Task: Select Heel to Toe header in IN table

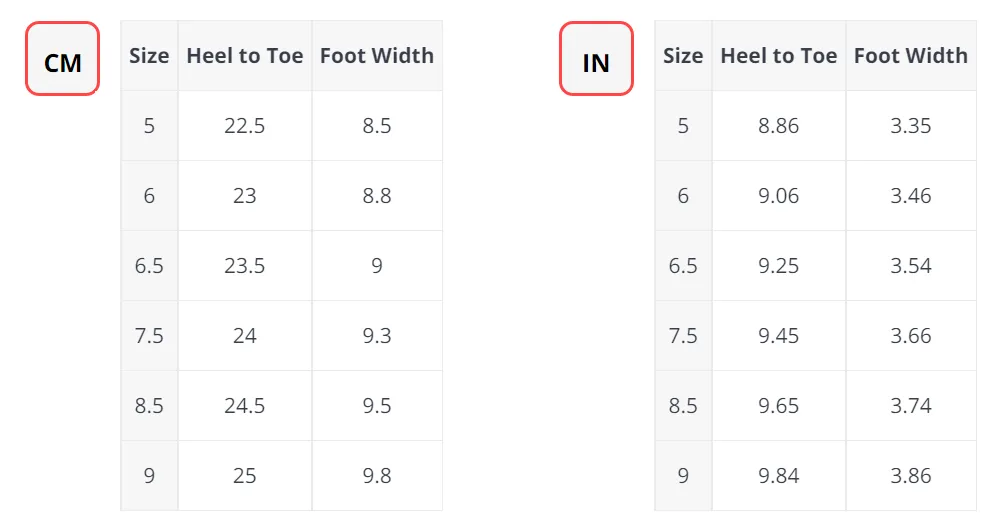Action: click(x=779, y=55)
